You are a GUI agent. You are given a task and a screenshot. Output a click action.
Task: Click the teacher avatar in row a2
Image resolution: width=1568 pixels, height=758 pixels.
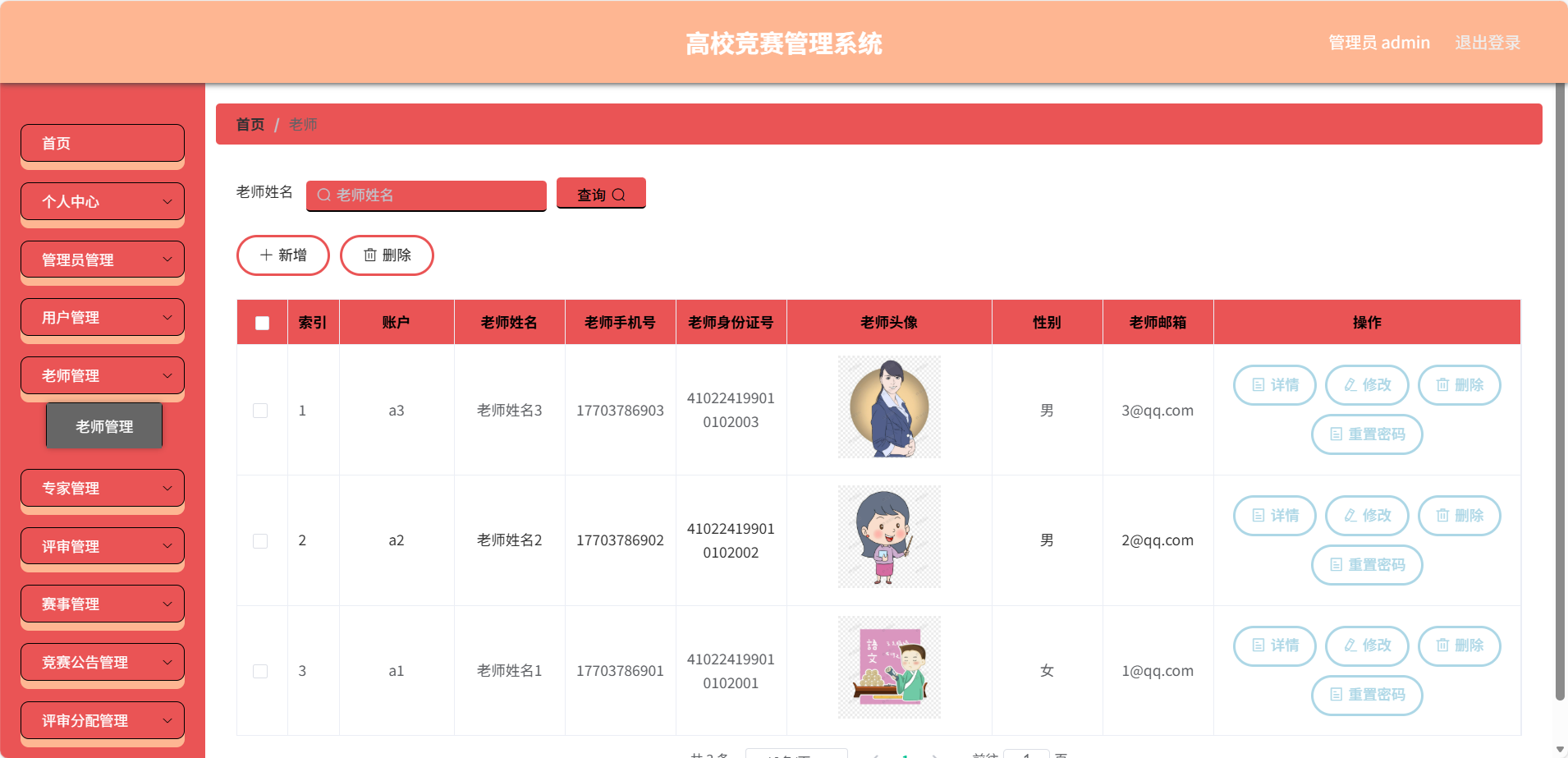point(889,537)
